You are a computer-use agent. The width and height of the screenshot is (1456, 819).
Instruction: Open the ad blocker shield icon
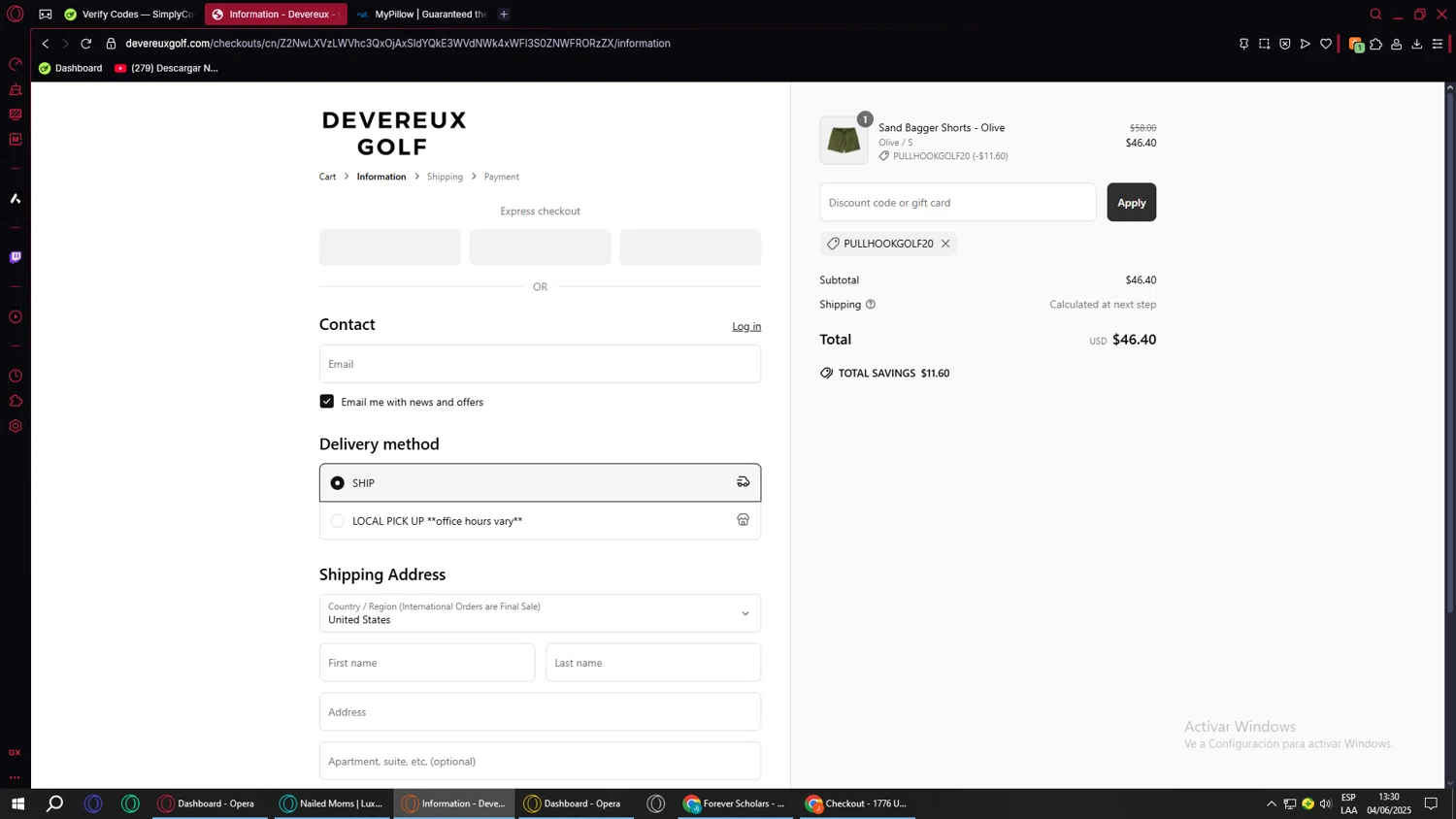click(x=1284, y=44)
